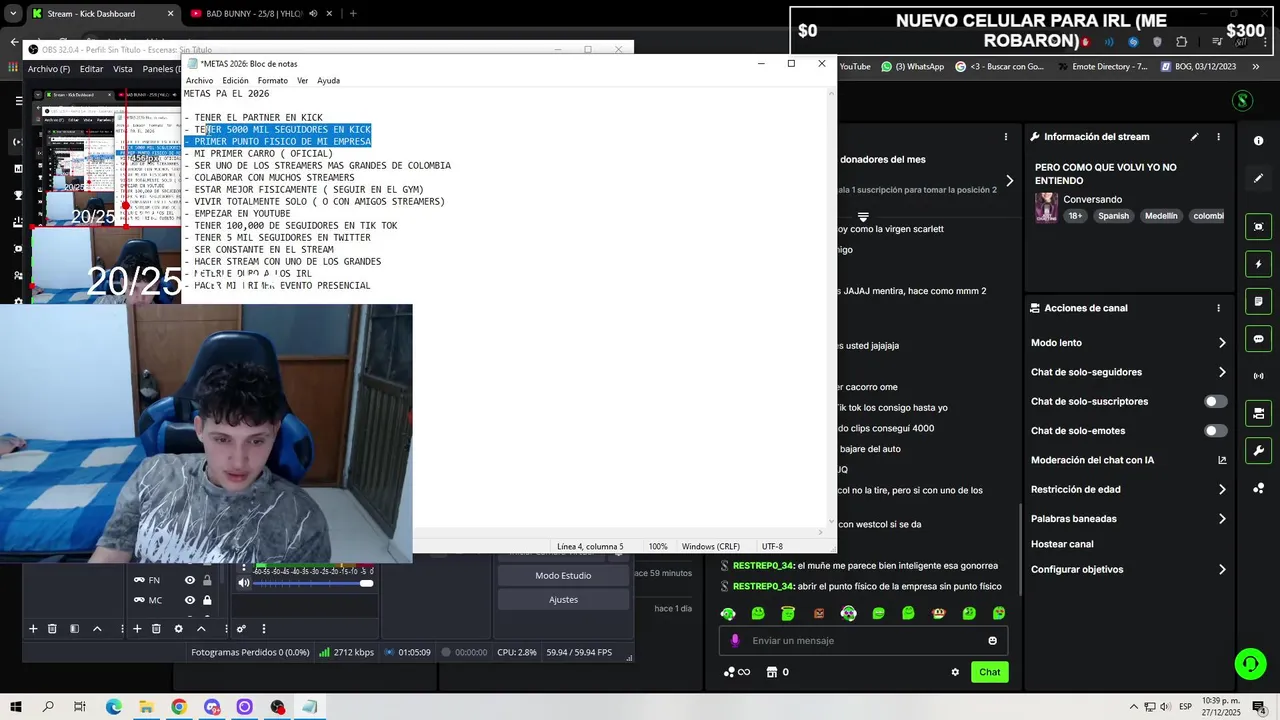Open Acciones de canal options menu
The image size is (1280, 720).
pyautogui.click(x=1218, y=308)
